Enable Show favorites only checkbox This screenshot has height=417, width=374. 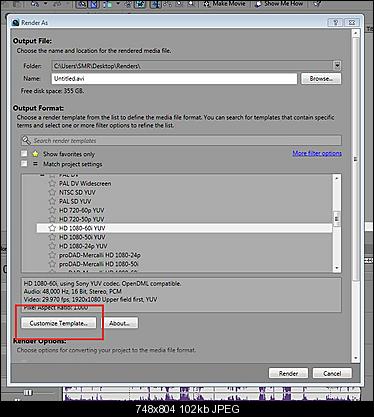tap(24, 154)
